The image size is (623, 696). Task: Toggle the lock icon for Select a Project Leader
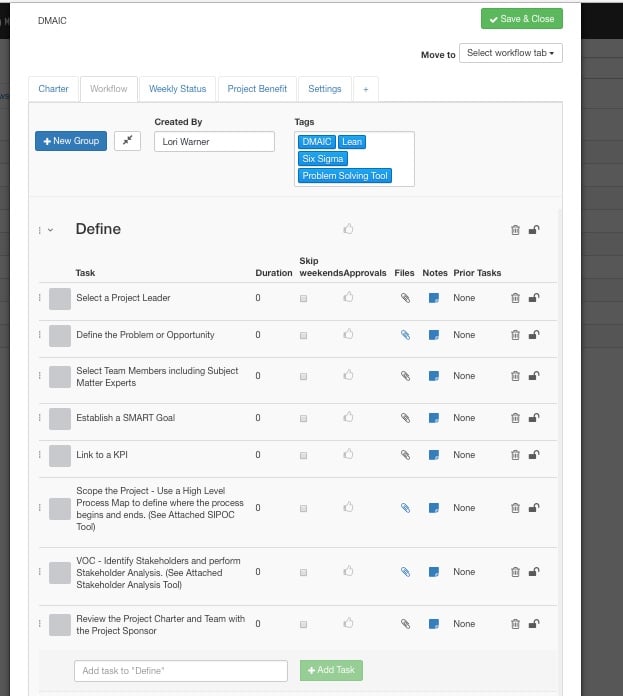point(534,298)
